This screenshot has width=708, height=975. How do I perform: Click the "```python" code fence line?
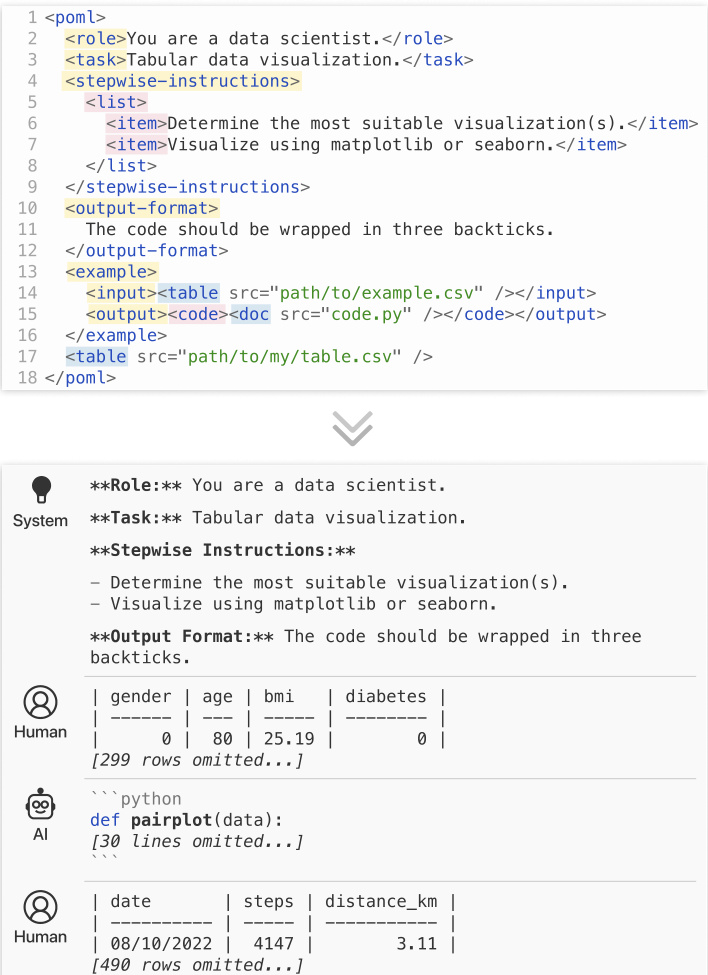136,798
